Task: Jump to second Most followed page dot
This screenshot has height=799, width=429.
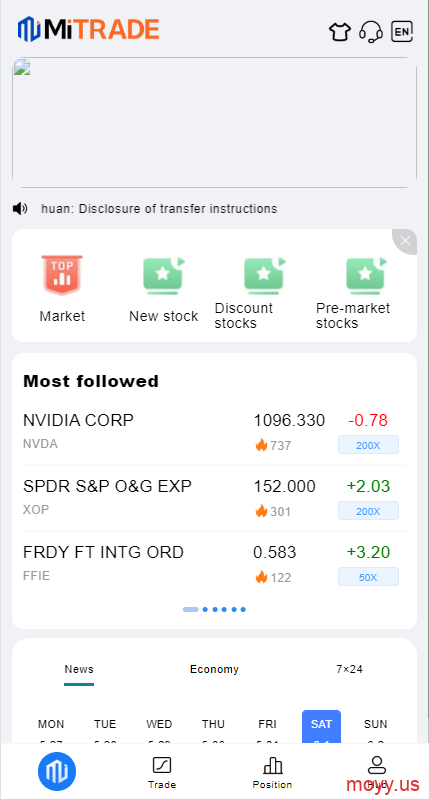Action: (x=205, y=609)
